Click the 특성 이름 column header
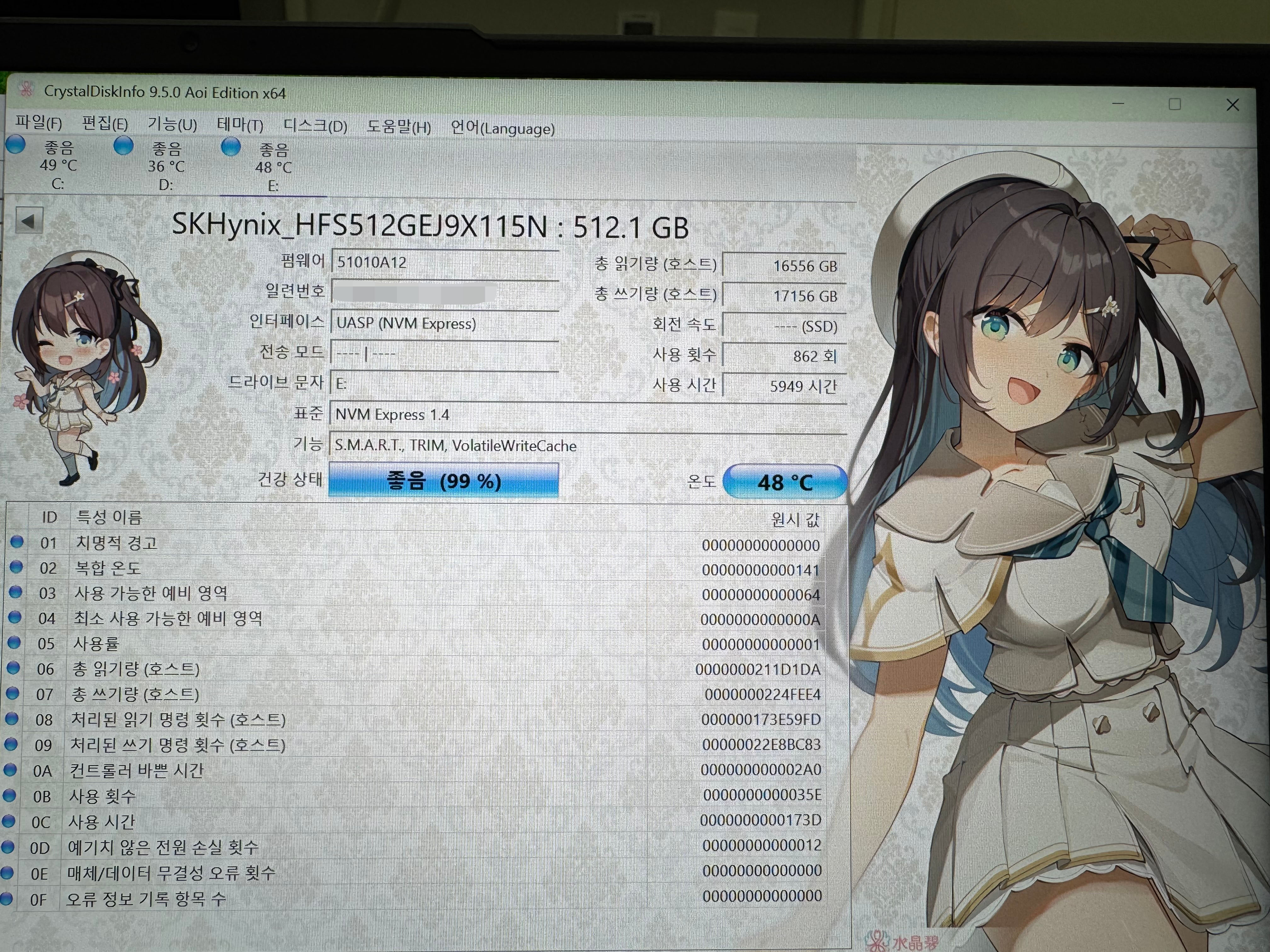 109,517
